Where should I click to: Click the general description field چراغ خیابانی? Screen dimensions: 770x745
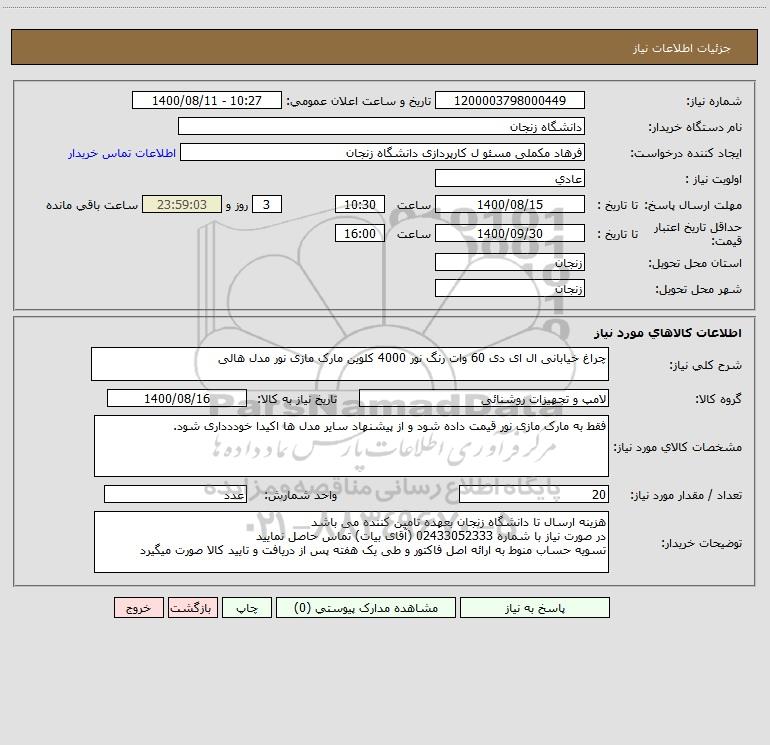pos(350,364)
